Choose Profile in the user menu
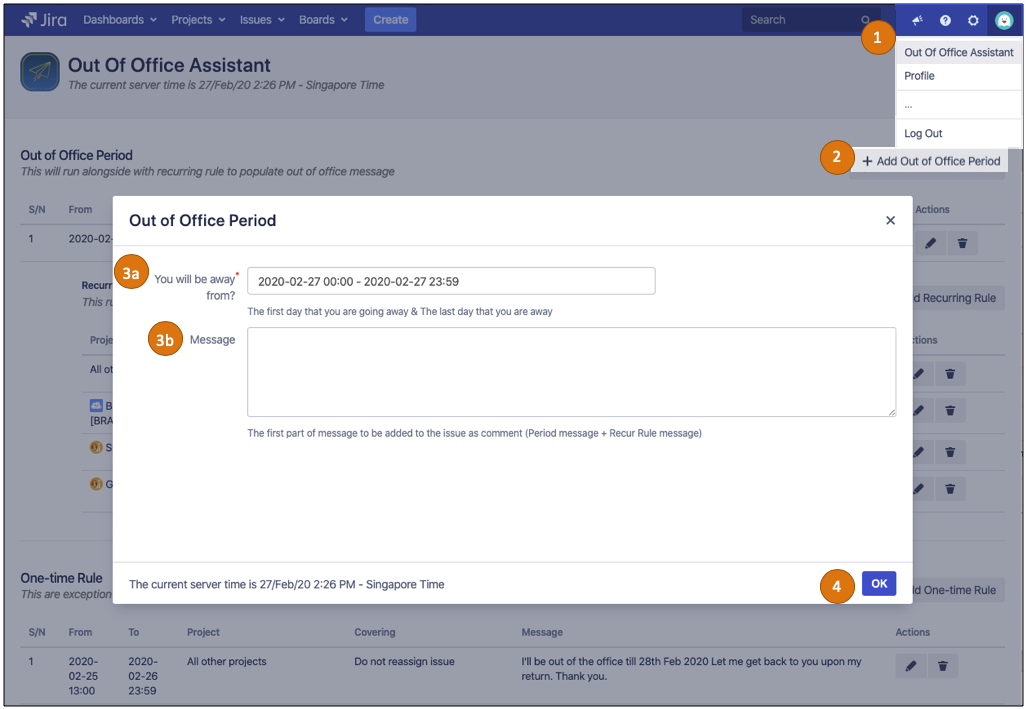This screenshot has height=709, width=1026. click(x=920, y=76)
